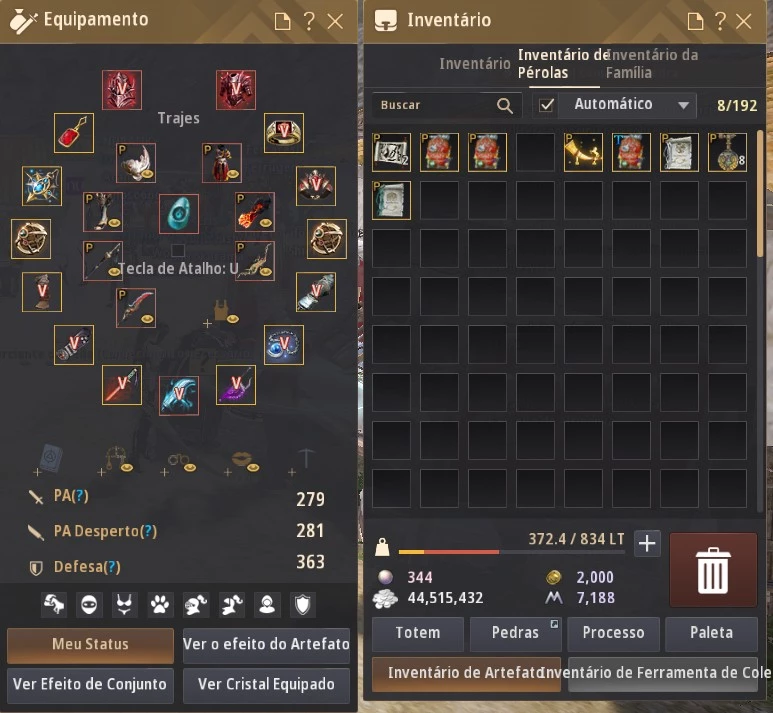Select the red gem necklace slot
This screenshot has height=713, width=773.
pos(73,133)
